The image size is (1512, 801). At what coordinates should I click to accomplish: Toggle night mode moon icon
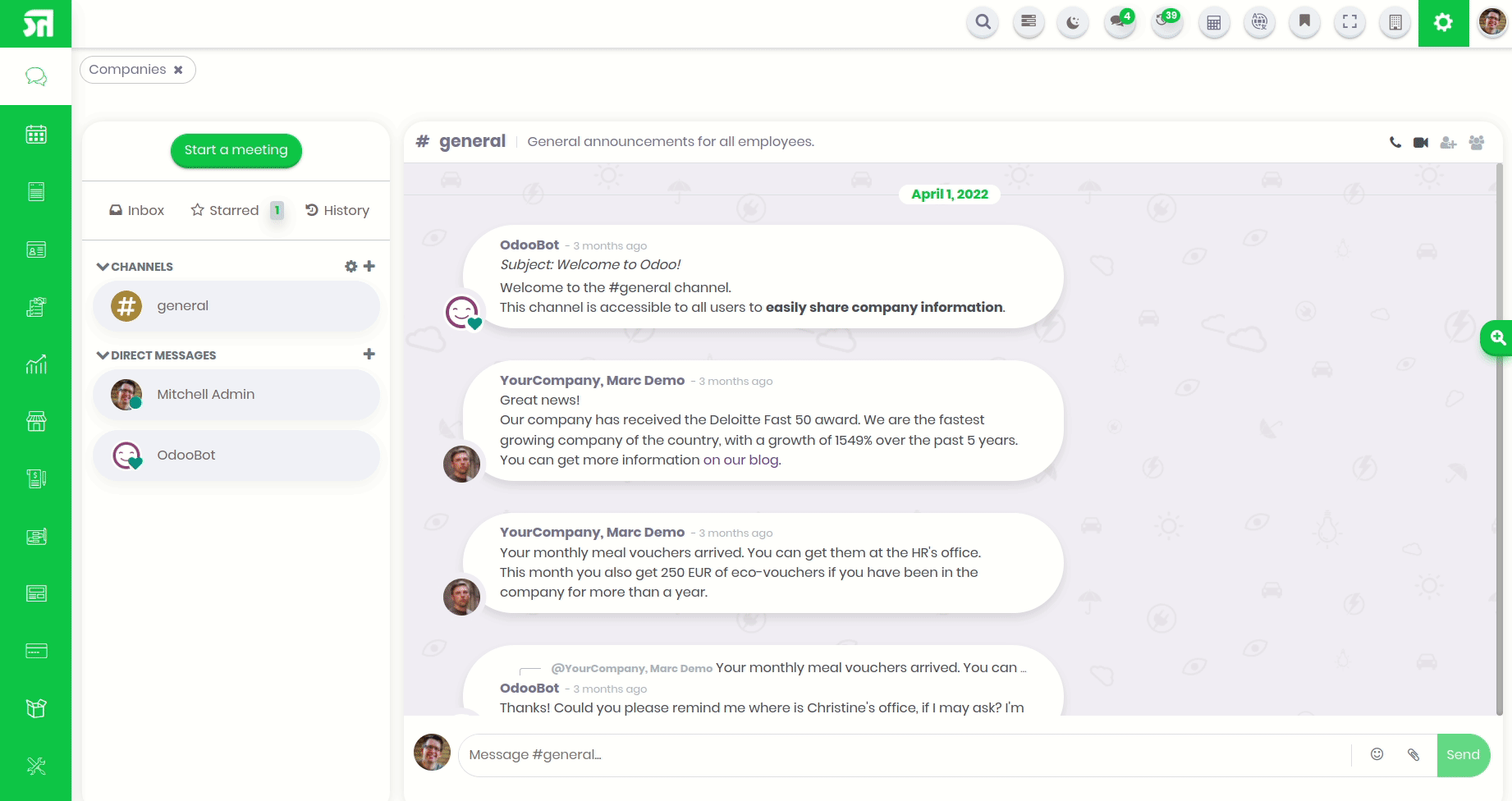1073,22
